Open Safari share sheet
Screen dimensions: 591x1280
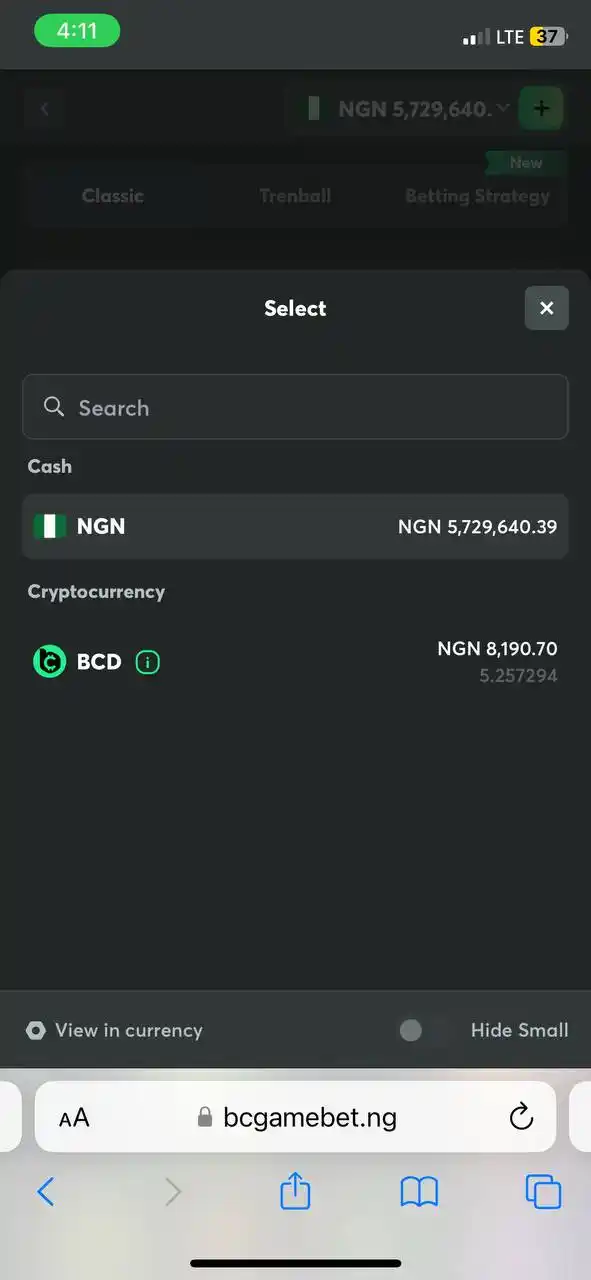pos(295,1191)
